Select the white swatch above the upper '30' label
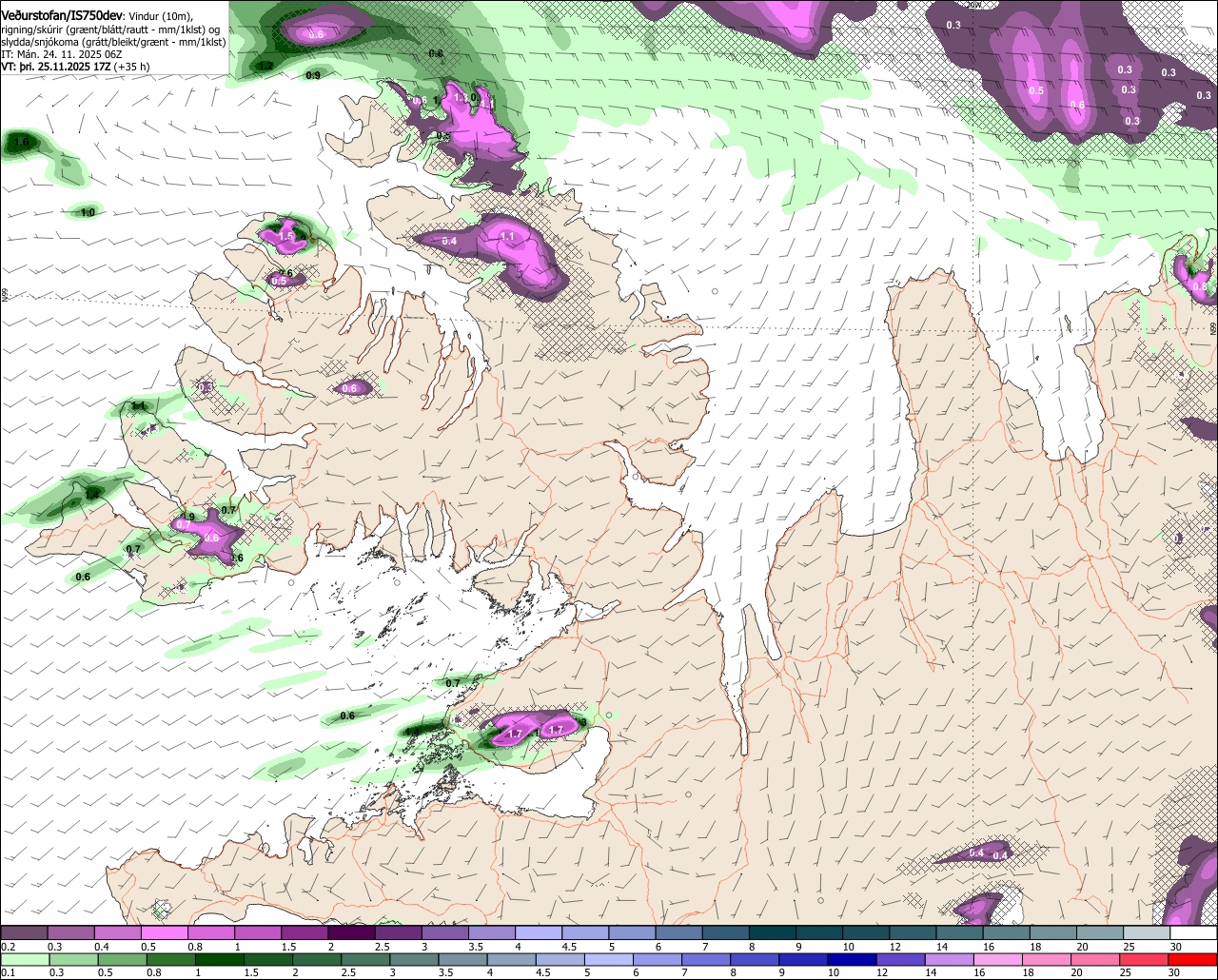Viewport: 1218px width, 980px height. tap(1193, 932)
